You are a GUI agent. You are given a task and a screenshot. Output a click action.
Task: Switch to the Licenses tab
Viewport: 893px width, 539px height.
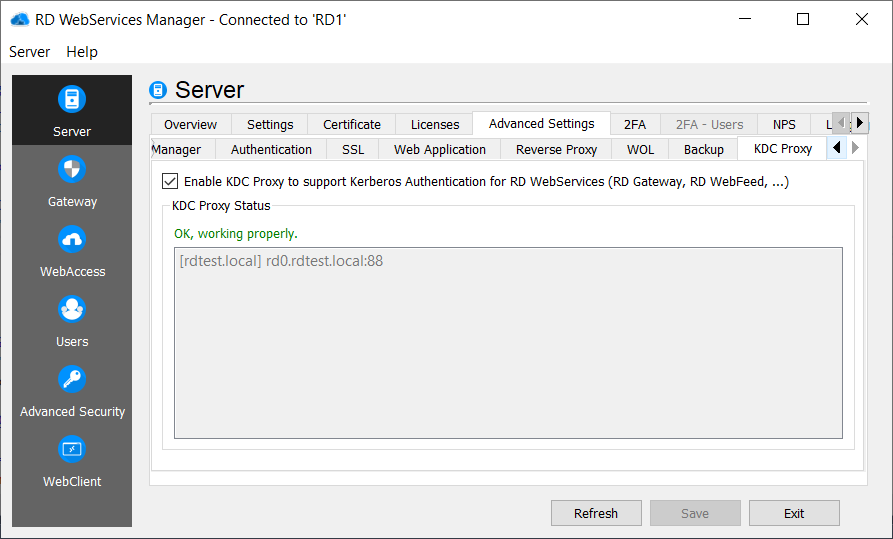click(435, 124)
